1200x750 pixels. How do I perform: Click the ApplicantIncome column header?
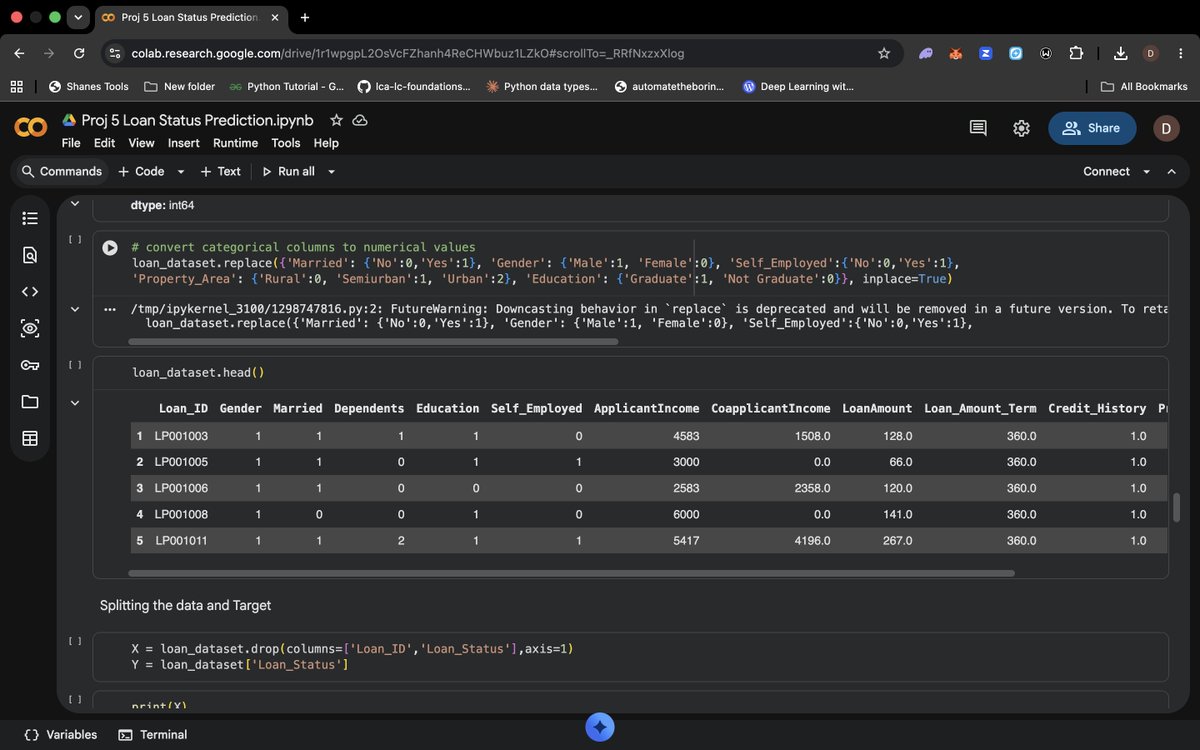646,408
